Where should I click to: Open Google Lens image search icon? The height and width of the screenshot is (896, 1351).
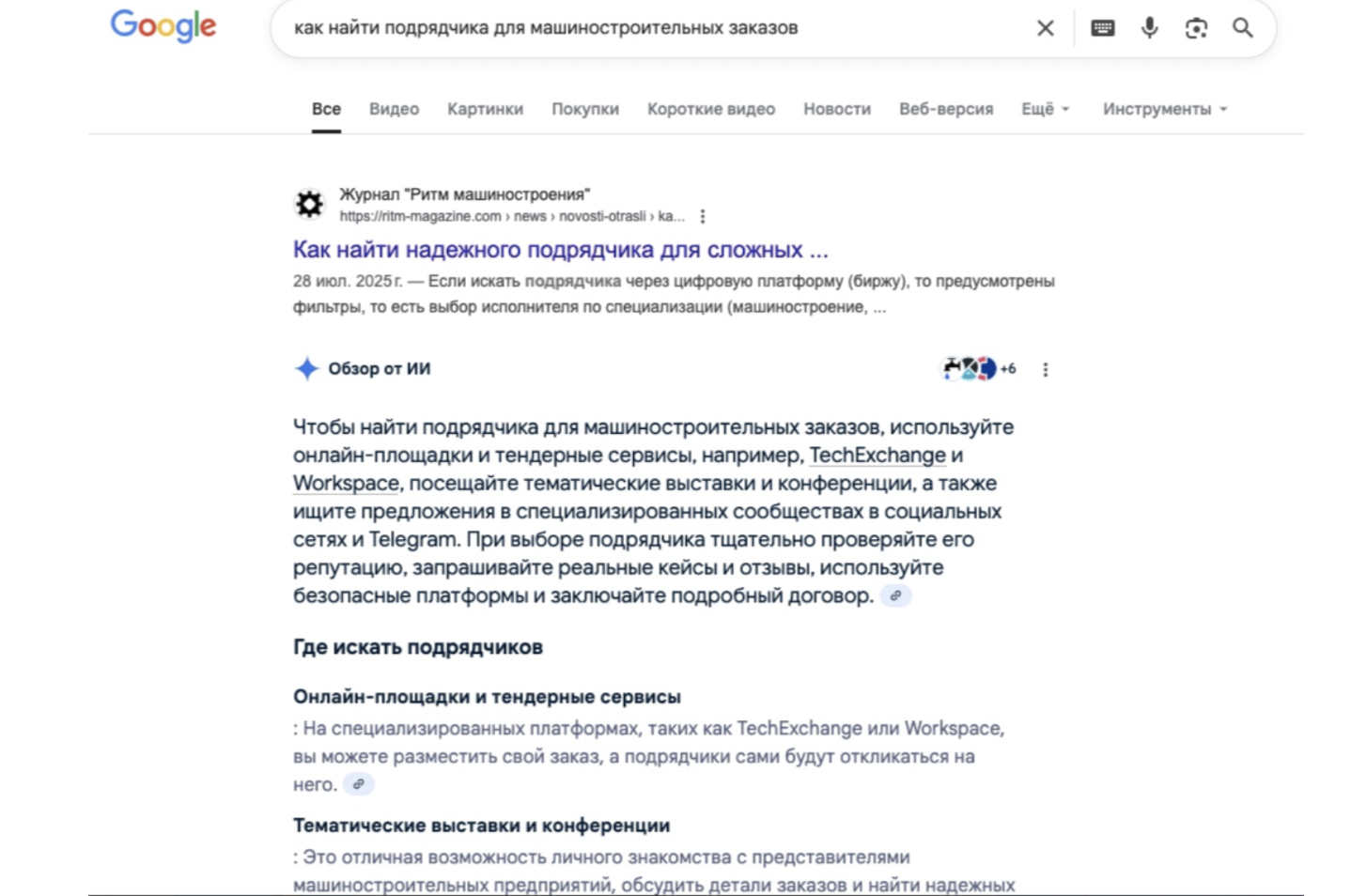pyautogui.click(x=1196, y=28)
